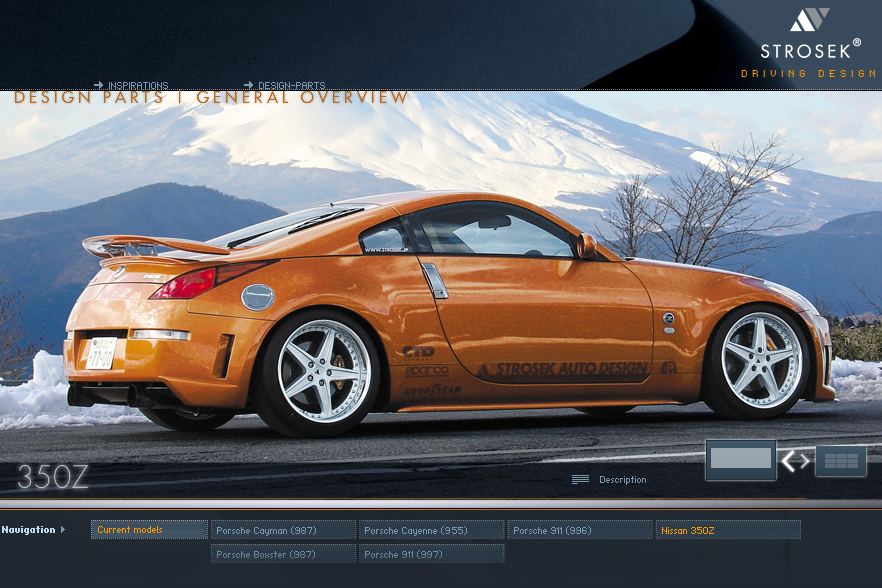Show the 350Z Description text

[x=609, y=479]
